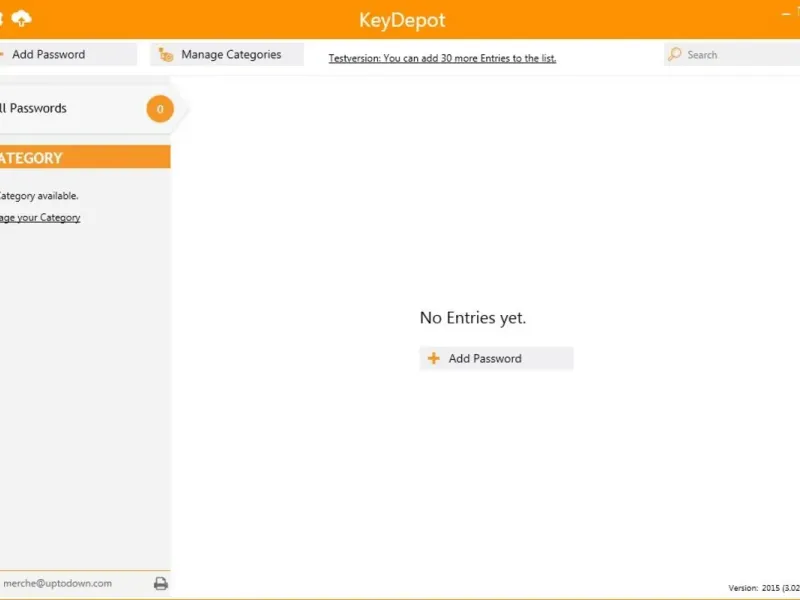Minimize the KeyDepot window
800x600 pixels.
786,14
